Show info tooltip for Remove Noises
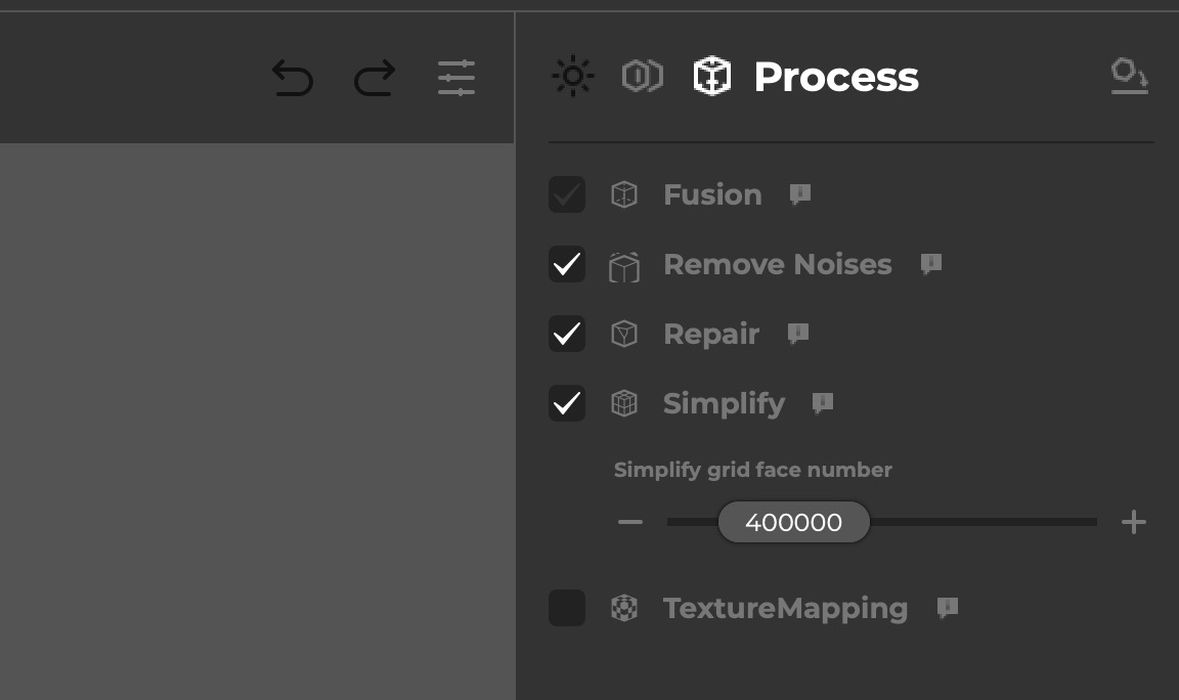The image size is (1179, 700). click(931, 264)
